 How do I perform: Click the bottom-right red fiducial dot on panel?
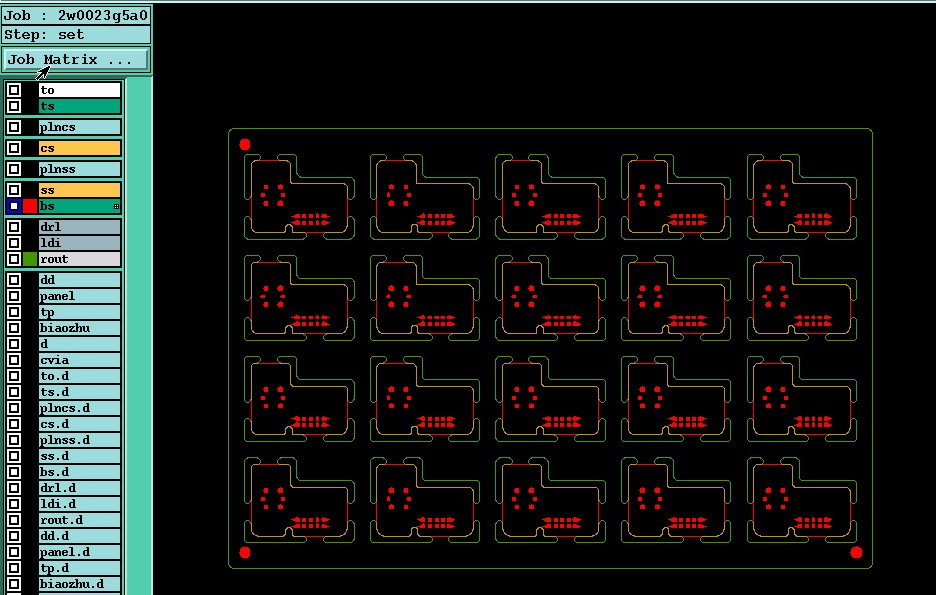coord(856,552)
